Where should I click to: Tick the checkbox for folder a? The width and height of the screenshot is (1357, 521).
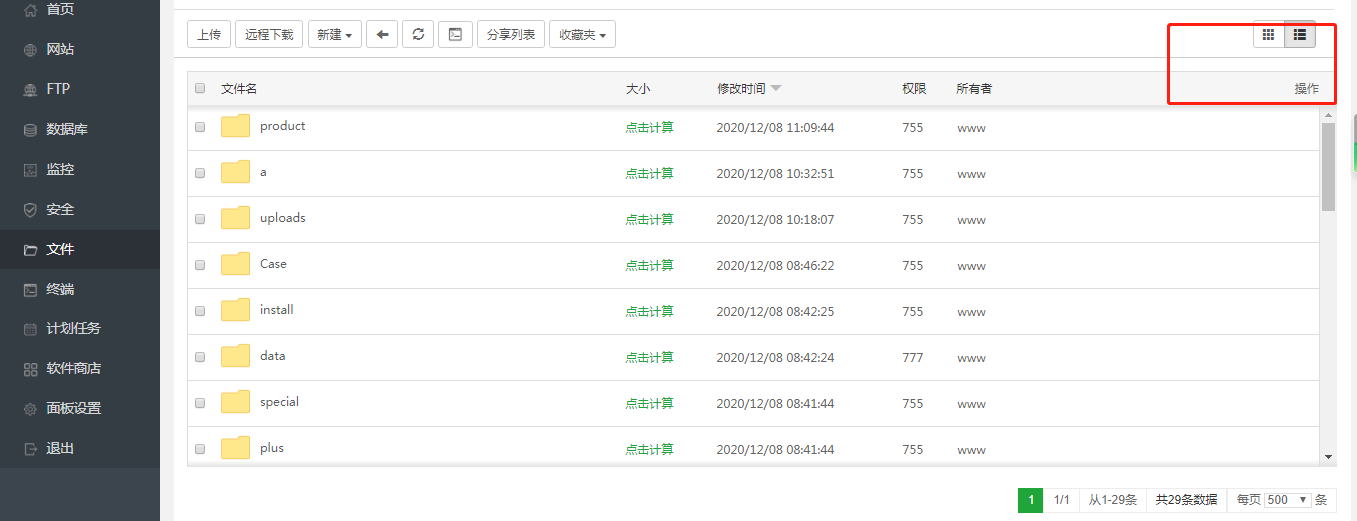(x=200, y=173)
